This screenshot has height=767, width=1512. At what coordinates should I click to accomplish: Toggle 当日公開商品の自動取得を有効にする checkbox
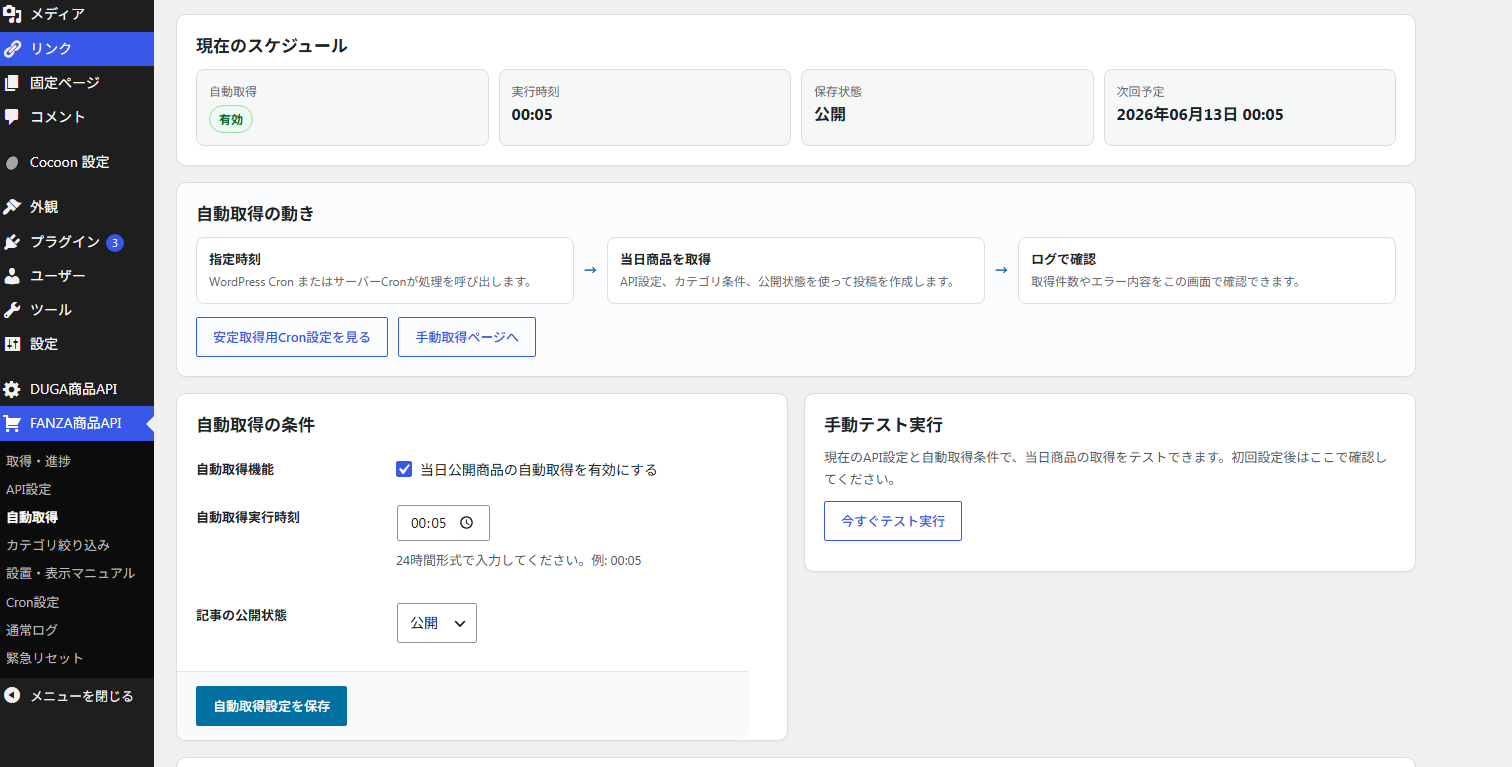pyautogui.click(x=404, y=469)
